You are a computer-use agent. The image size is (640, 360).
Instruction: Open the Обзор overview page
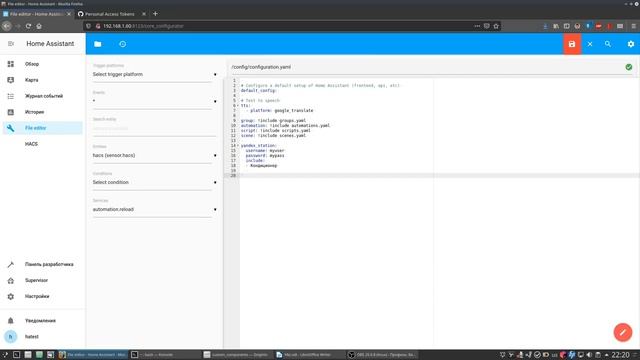coord(42,64)
